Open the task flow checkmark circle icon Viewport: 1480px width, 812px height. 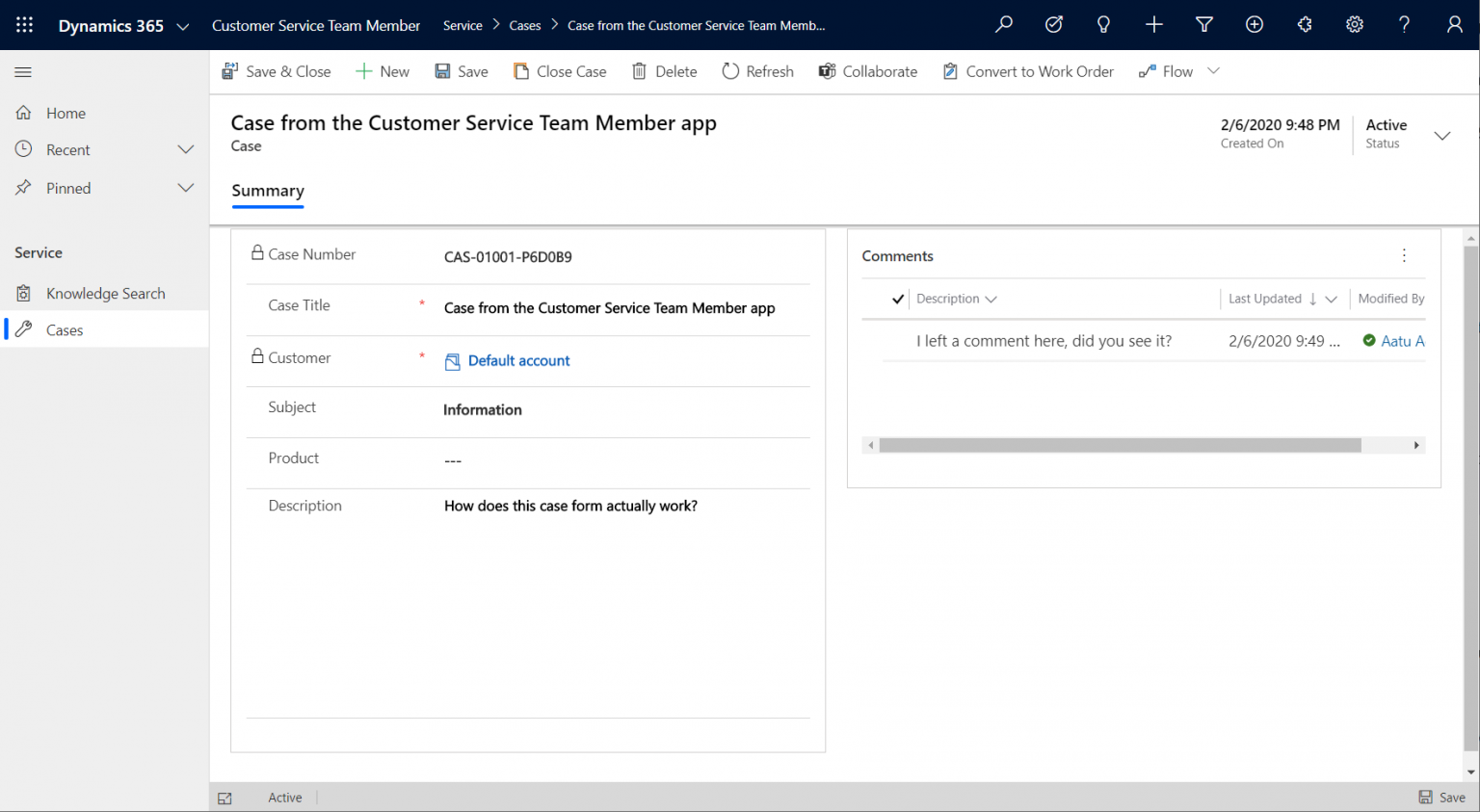coord(1054,25)
